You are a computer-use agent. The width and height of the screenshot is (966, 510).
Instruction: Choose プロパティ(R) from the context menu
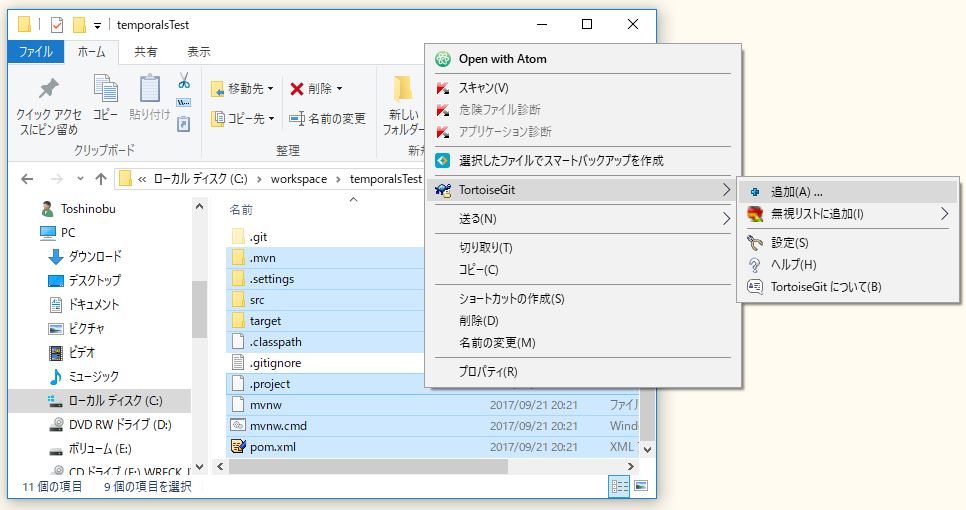[x=582, y=371]
